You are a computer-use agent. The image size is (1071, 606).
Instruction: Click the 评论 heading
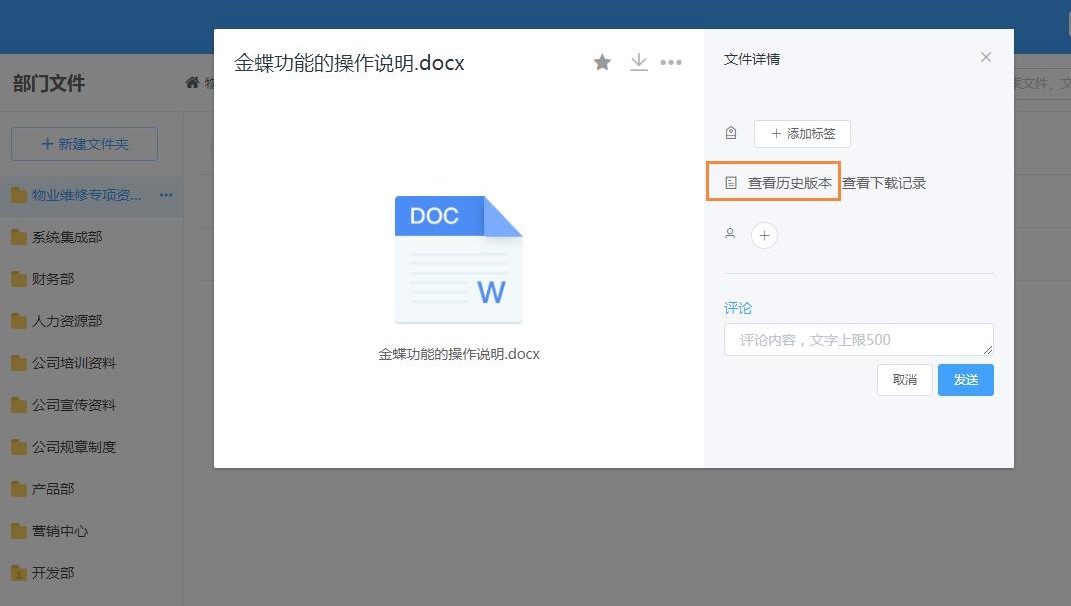click(738, 308)
